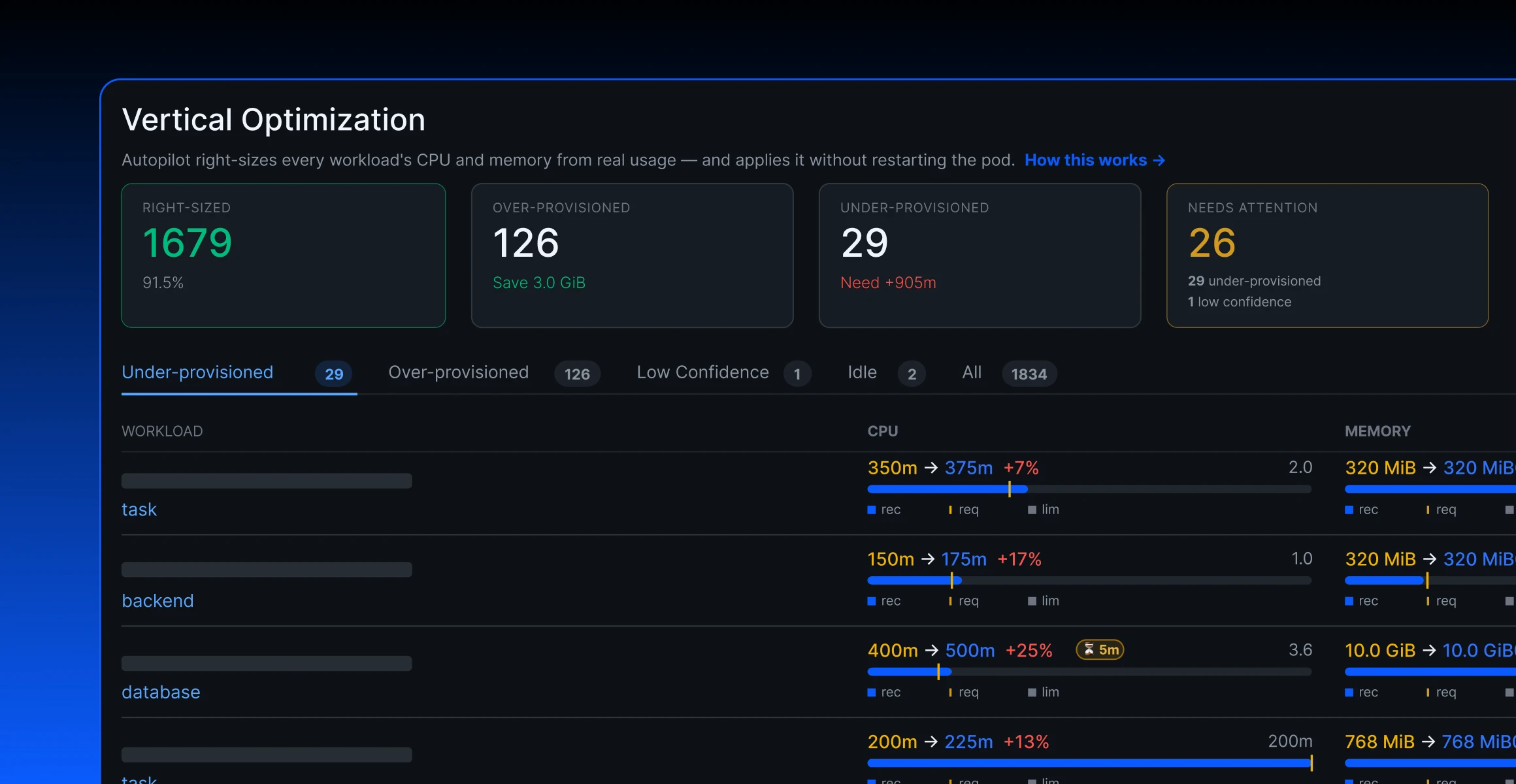Screen dimensions: 1516x784
Task: Click the CPU bar for 150m → 175m row
Action: tap(1089, 580)
